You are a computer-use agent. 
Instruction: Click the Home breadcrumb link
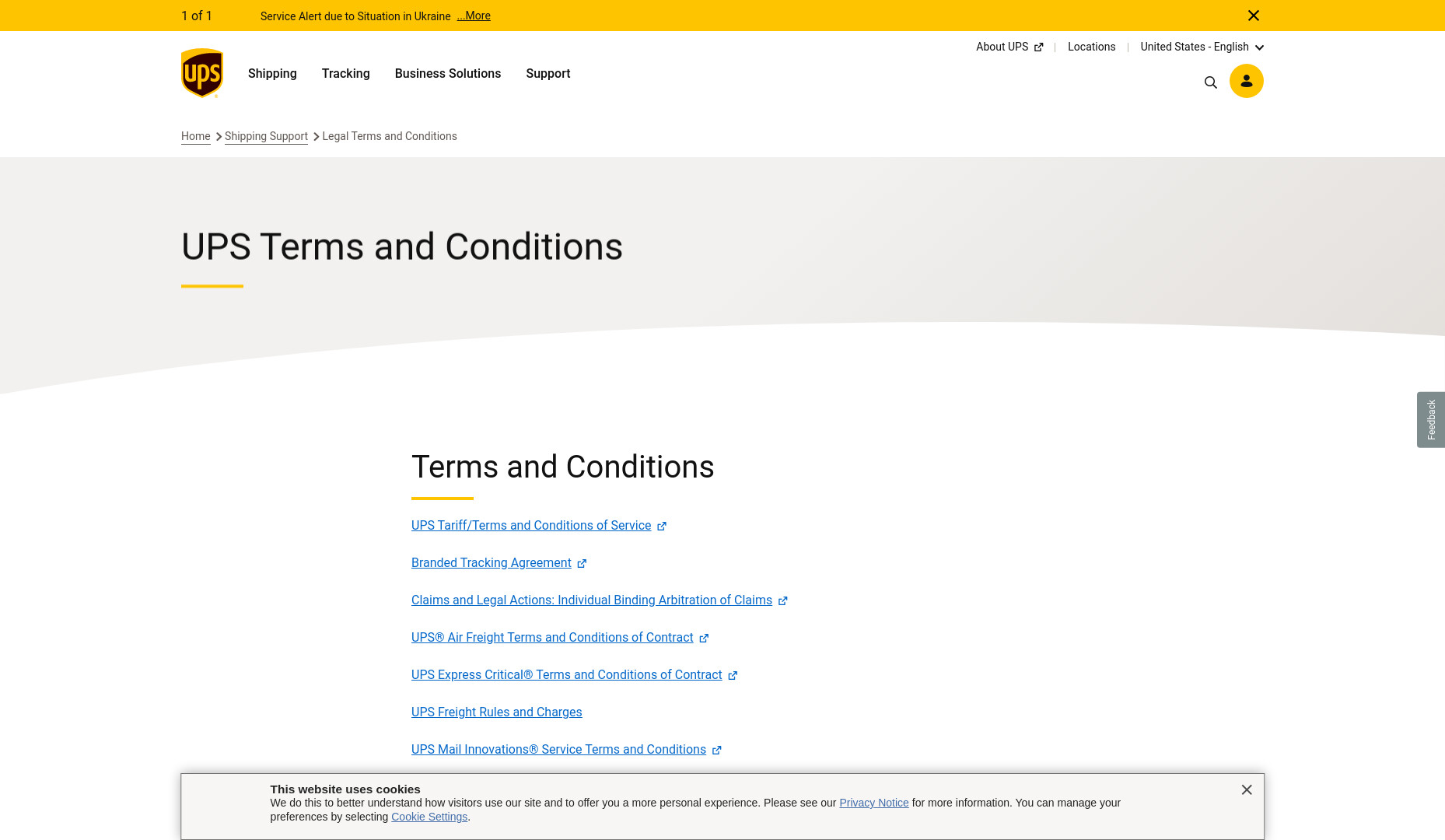click(196, 136)
